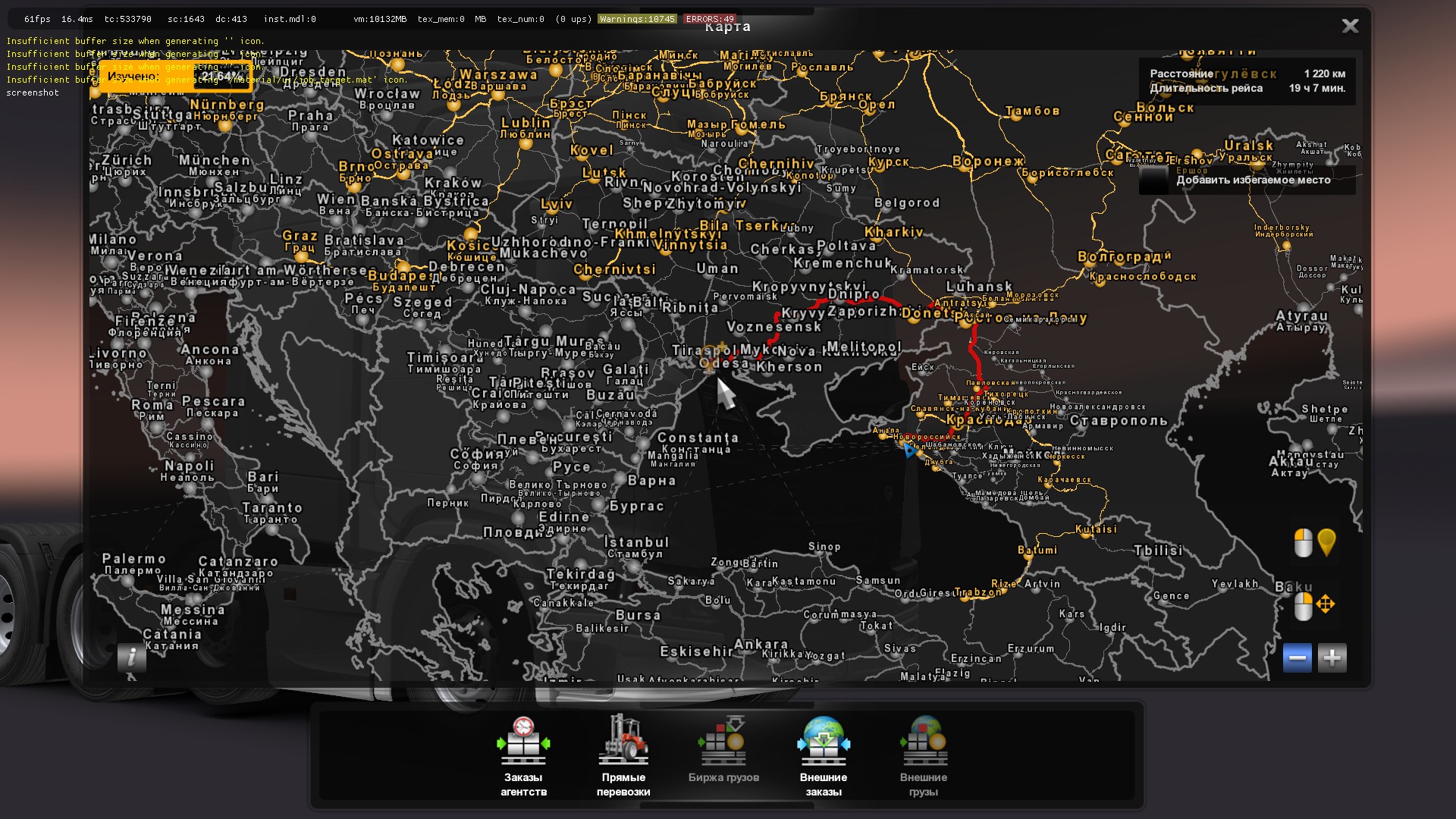Close the Карта map window

point(1350,26)
